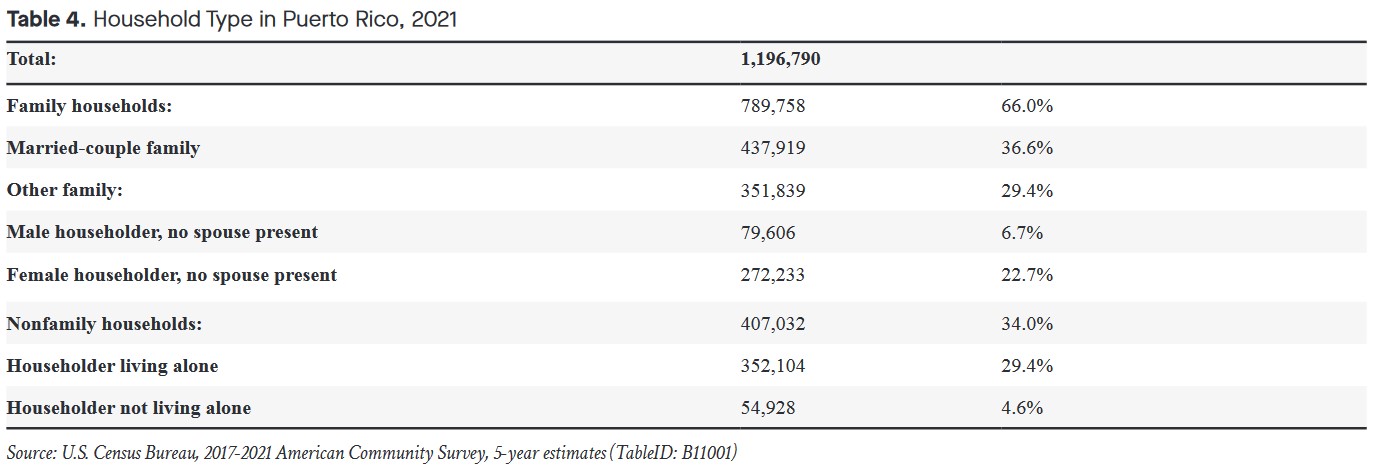The image size is (1380, 468).
Task: Click the 36.6% married-couple percentage
Action: click(x=1026, y=148)
